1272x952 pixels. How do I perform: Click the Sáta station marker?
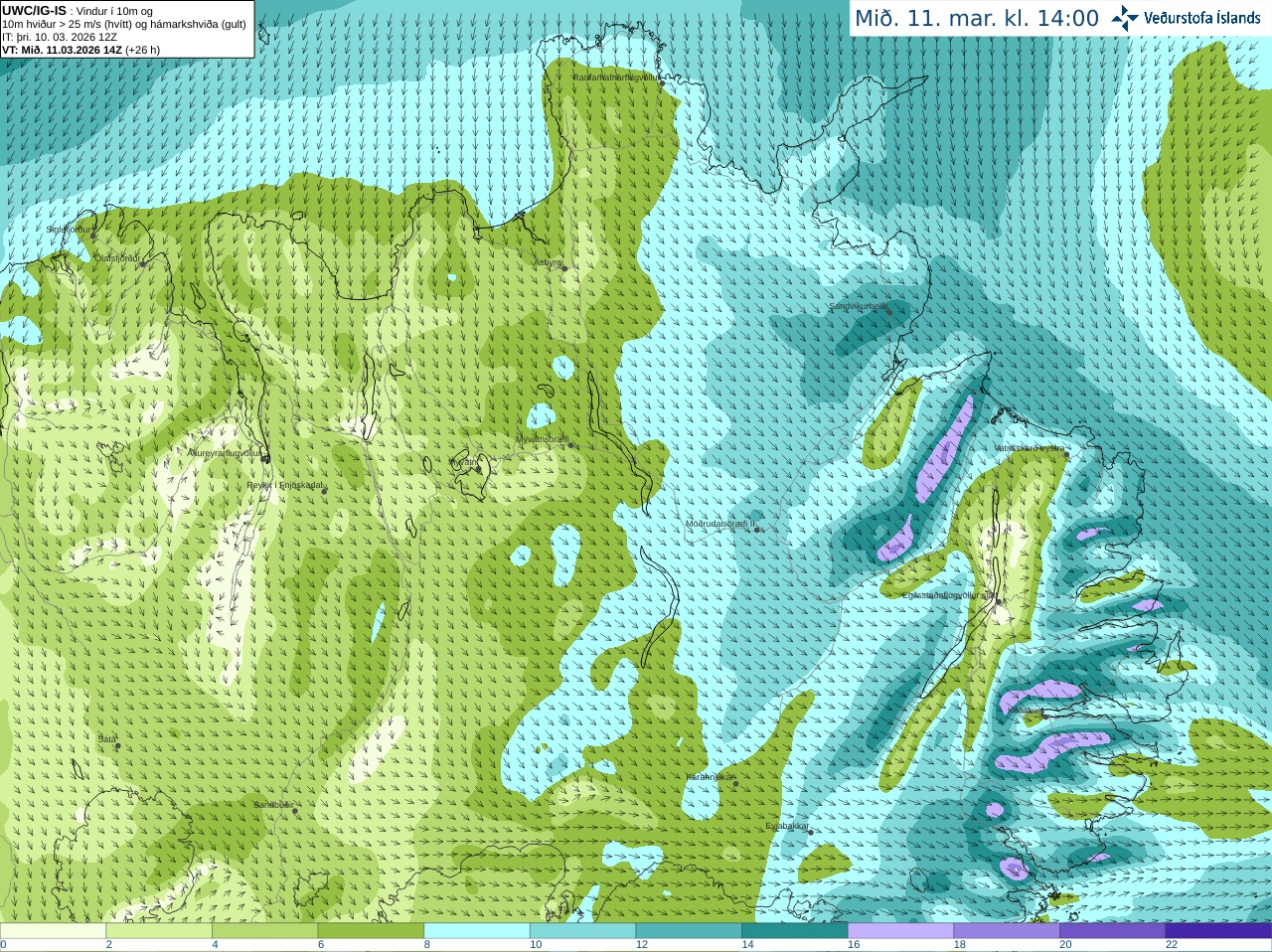[117, 745]
